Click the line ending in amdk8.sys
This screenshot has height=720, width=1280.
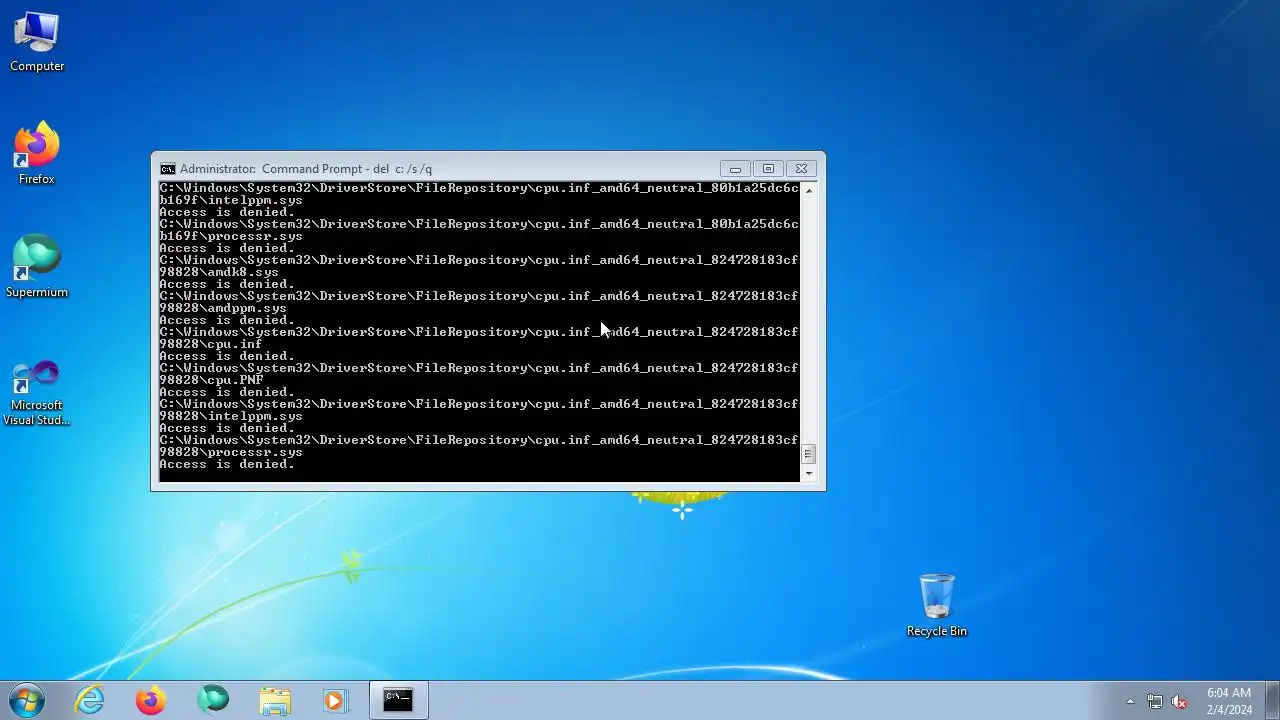point(219,272)
